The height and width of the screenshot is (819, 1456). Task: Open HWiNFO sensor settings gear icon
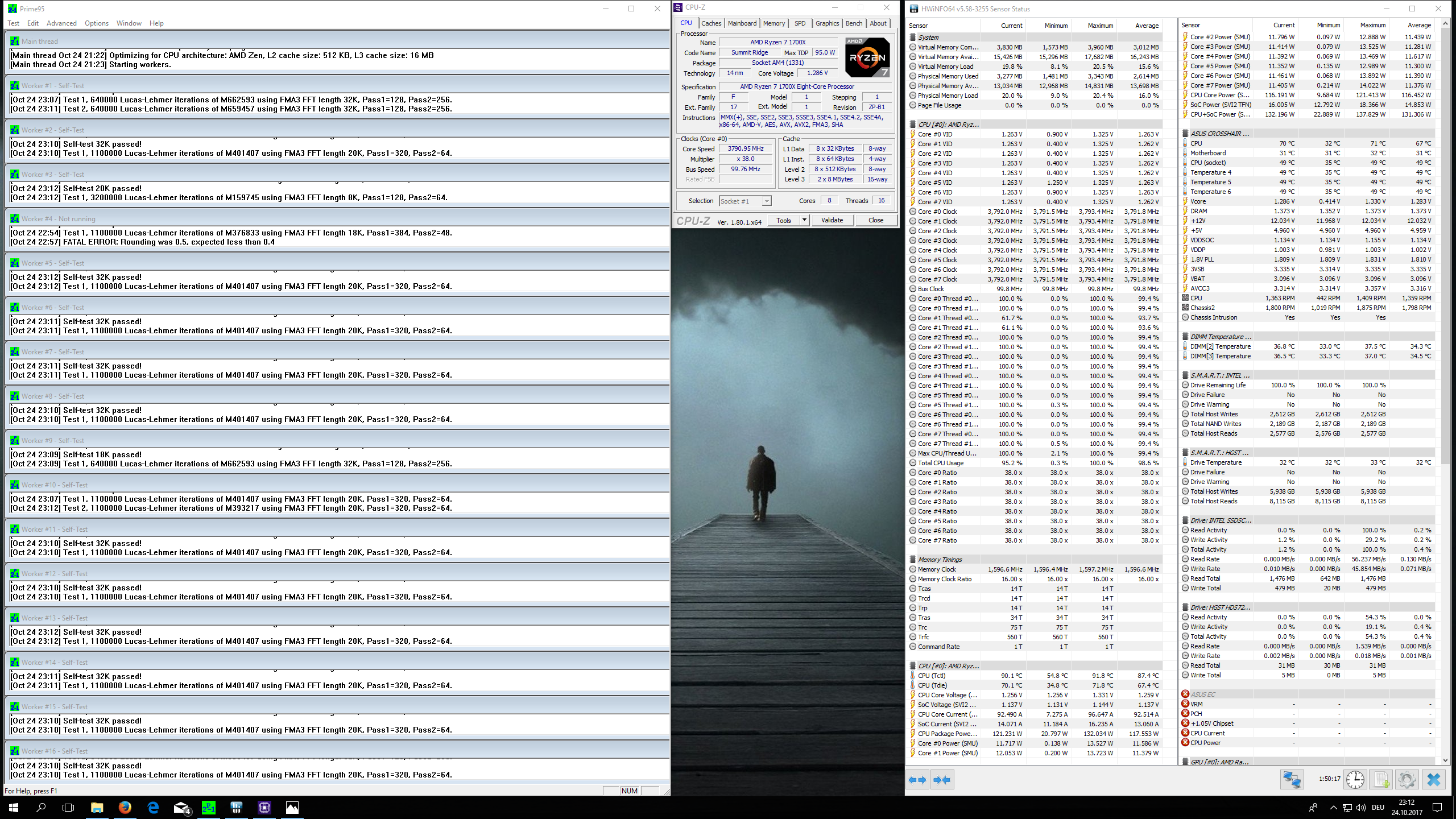point(1407,779)
